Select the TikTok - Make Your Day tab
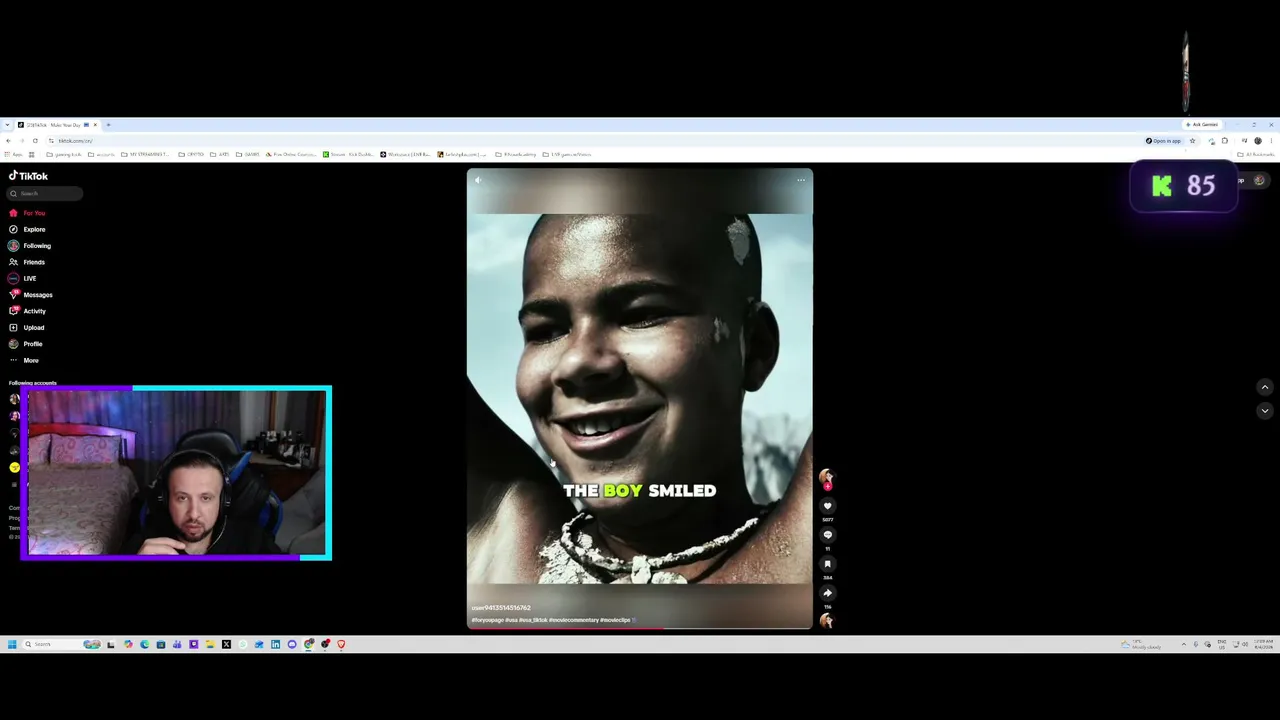This screenshot has width=1280, height=720. (x=57, y=125)
